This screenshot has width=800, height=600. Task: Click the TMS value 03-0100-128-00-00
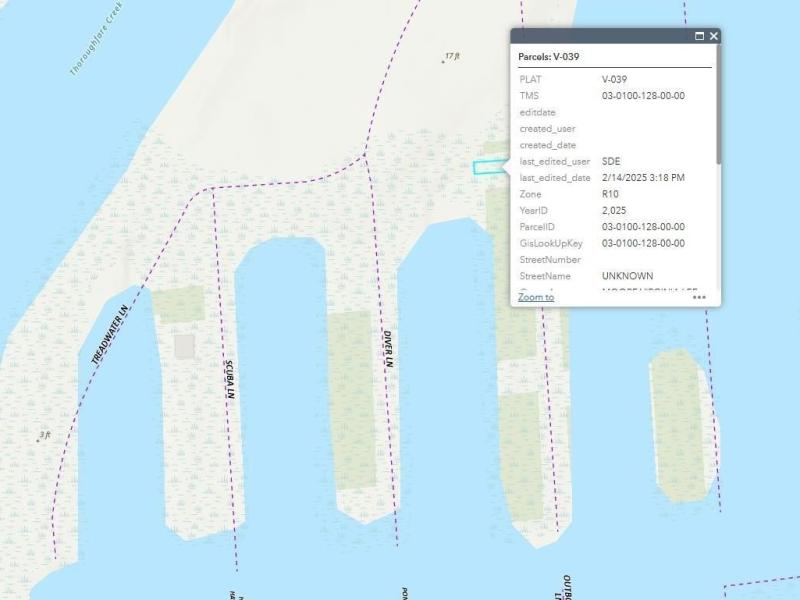click(x=643, y=96)
